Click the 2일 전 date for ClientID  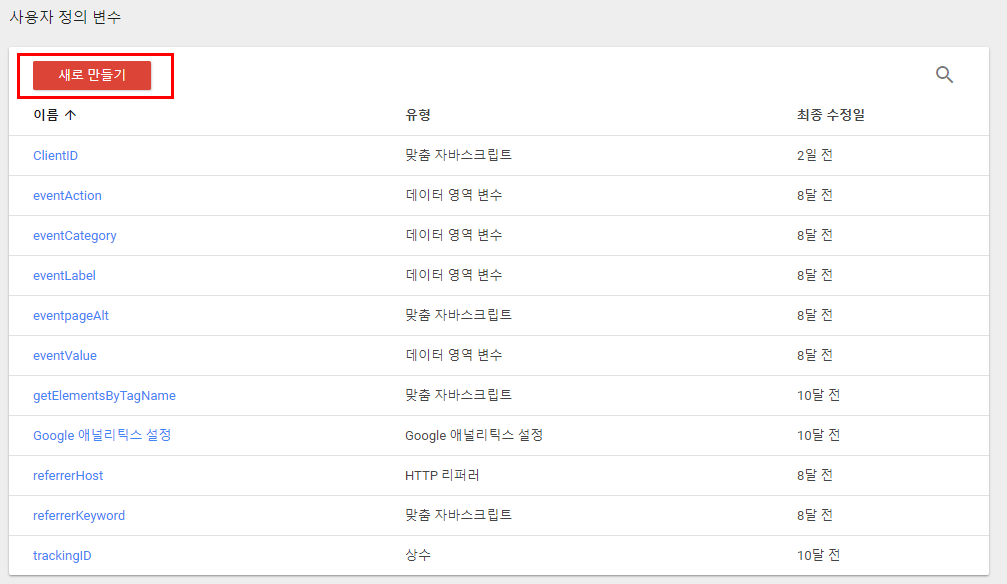(x=814, y=155)
